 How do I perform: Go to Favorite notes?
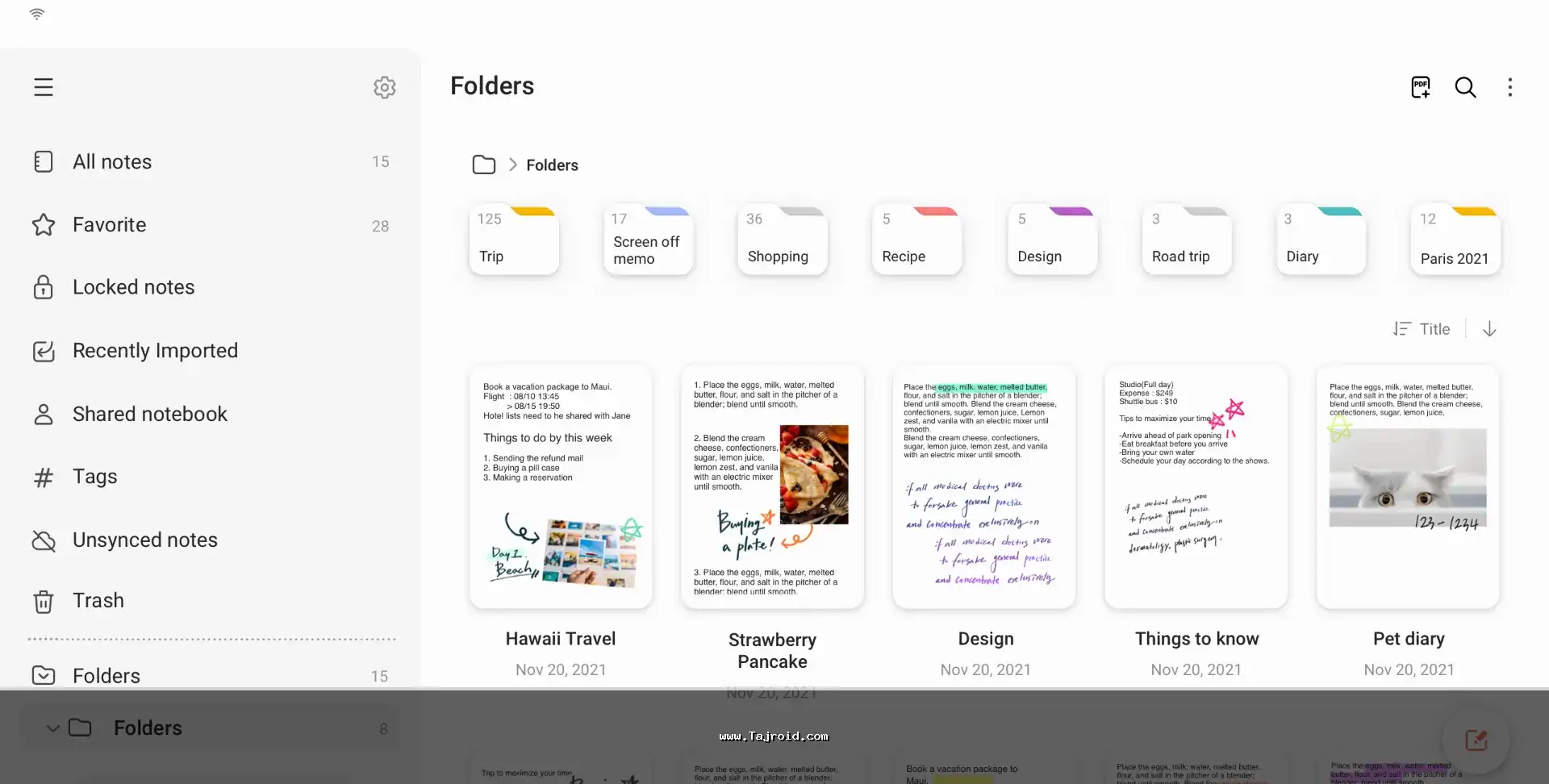(109, 225)
